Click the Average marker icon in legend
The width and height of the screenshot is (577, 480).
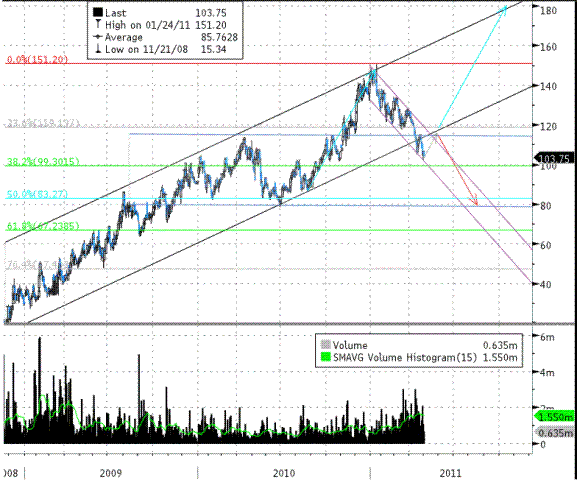[98, 37]
